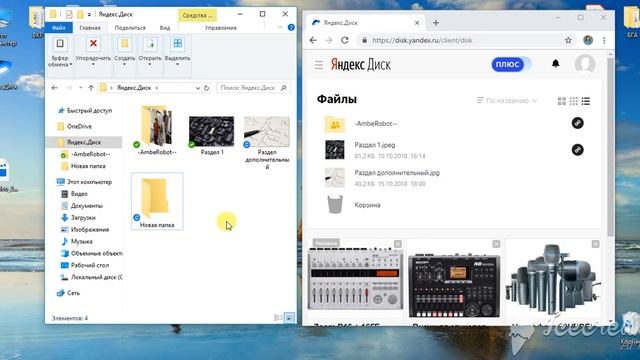Click Explorer help question-mark icon
The image size is (640, 360).
tap(291, 27)
